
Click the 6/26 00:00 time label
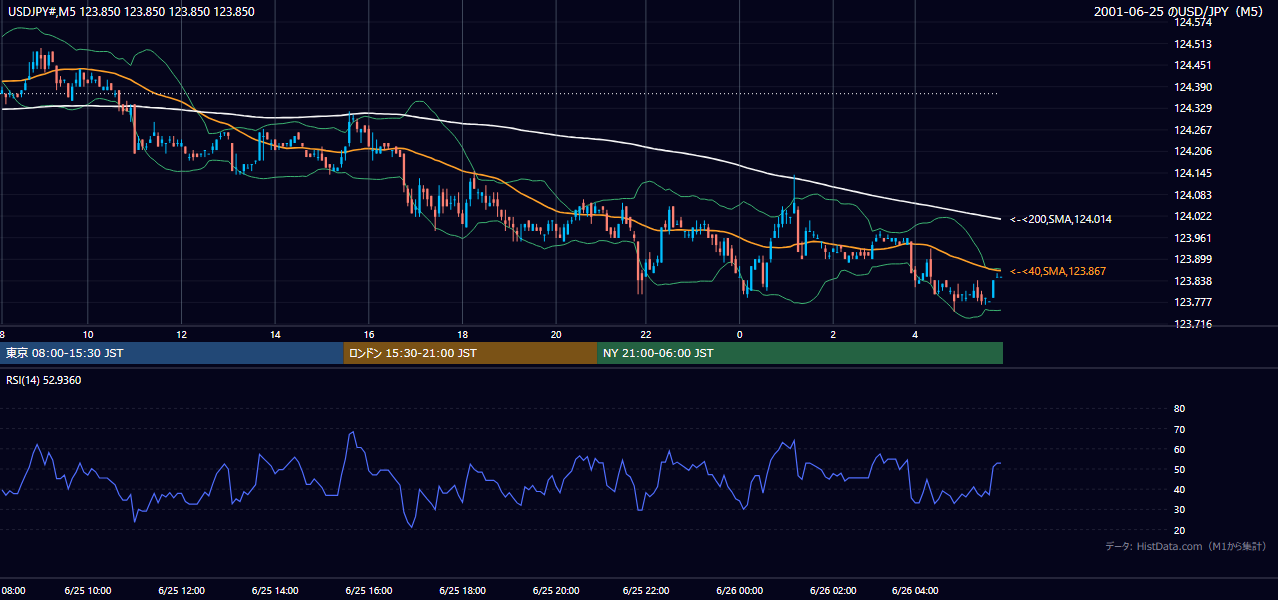739,590
